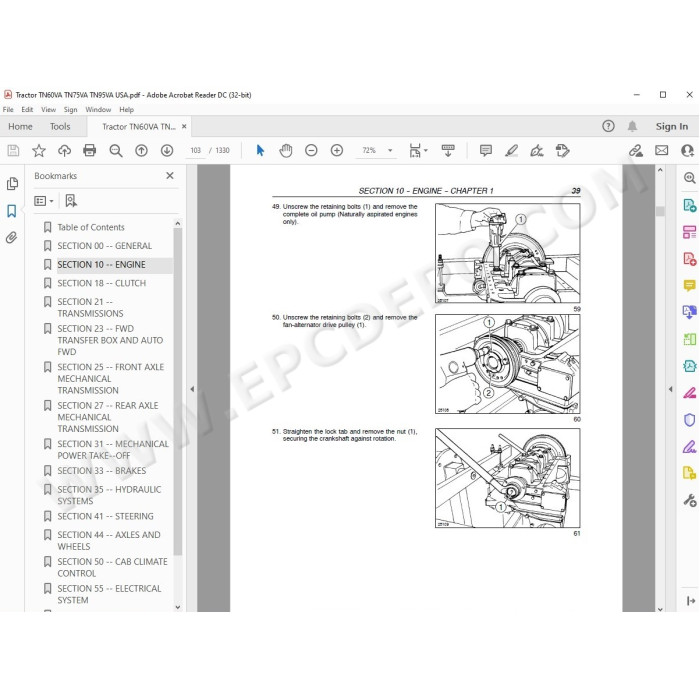This screenshot has height=700, width=700.
Task: Select SECTION 10 -- ENGINE bookmark
Action: [x=101, y=265]
